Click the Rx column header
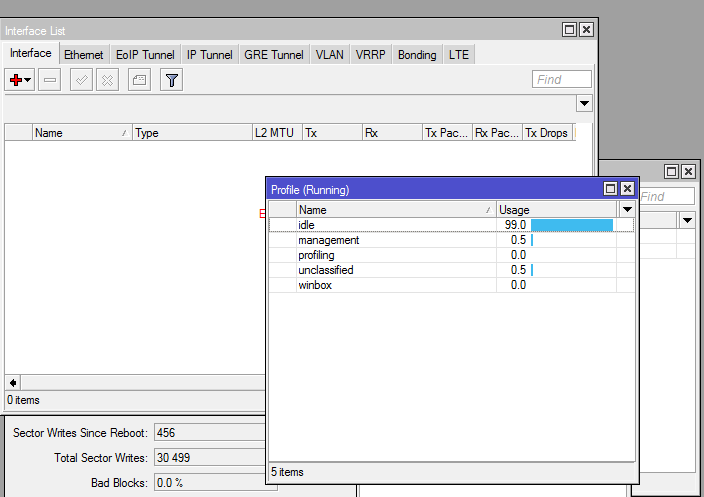Image resolution: width=704 pixels, height=497 pixels. point(392,133)
